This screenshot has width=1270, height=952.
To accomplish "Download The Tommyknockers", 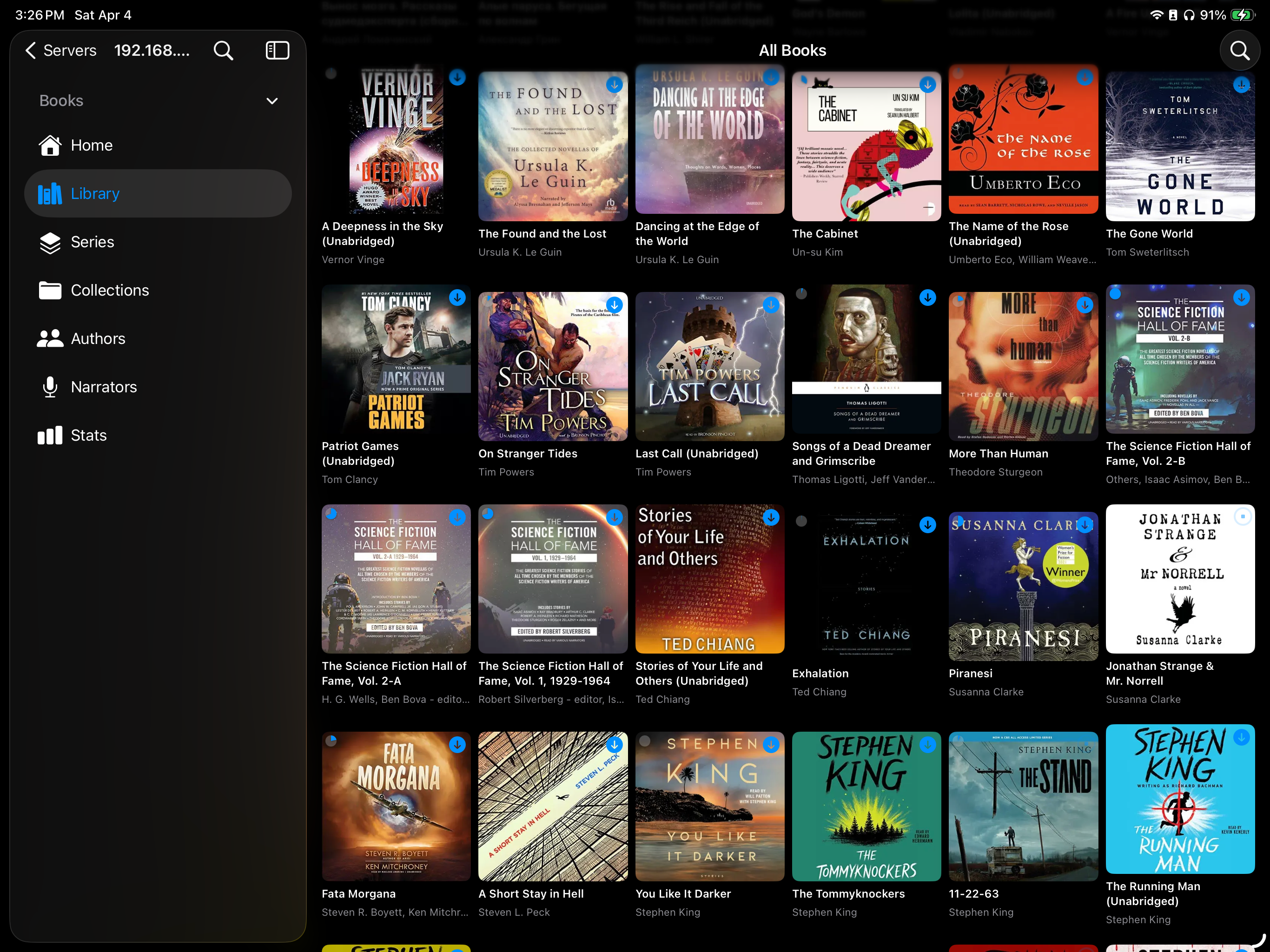I will click(x=928, y=745).
